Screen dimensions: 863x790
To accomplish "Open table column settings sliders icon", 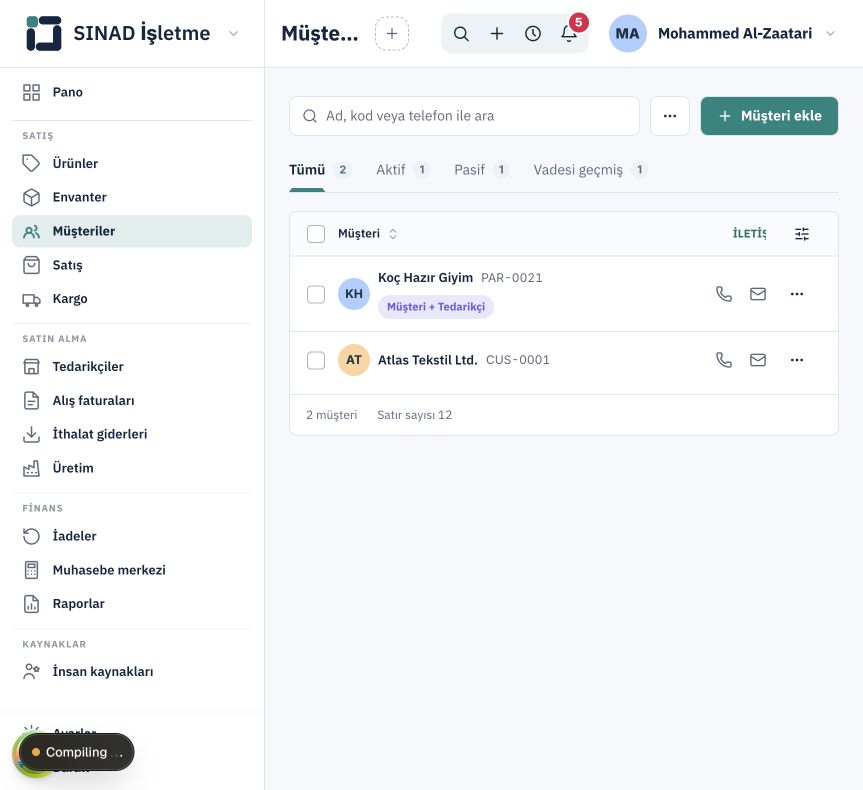I will [x=802, y=234].
